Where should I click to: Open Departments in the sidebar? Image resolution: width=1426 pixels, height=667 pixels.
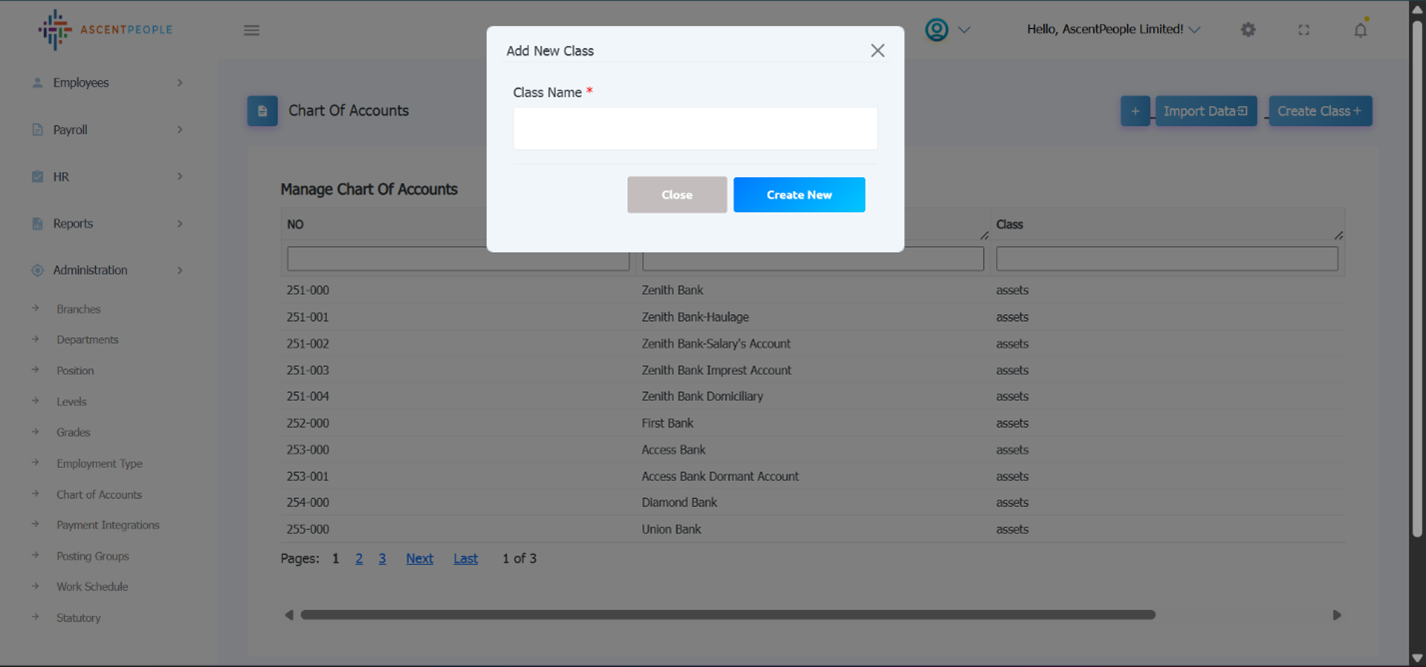87,340
